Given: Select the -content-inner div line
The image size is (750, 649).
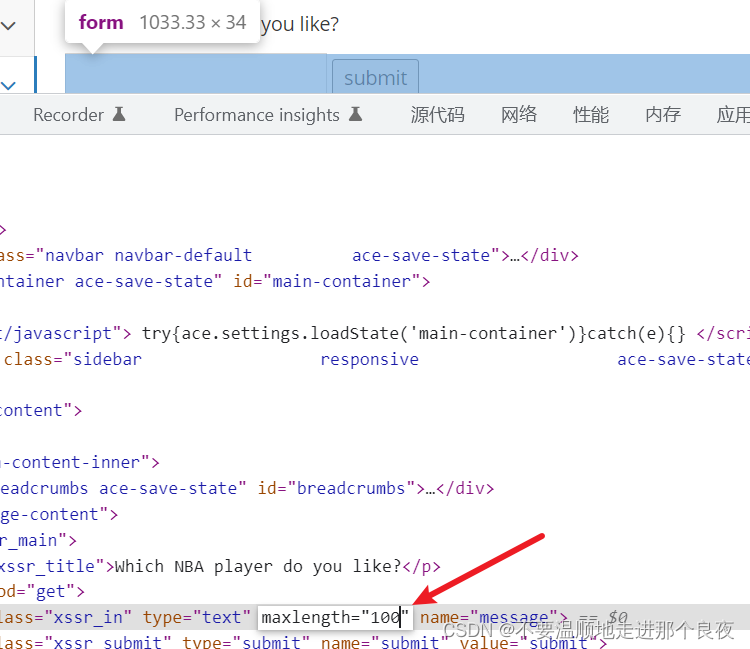Looking at the screenshot, I should click(x=79, y=462).
